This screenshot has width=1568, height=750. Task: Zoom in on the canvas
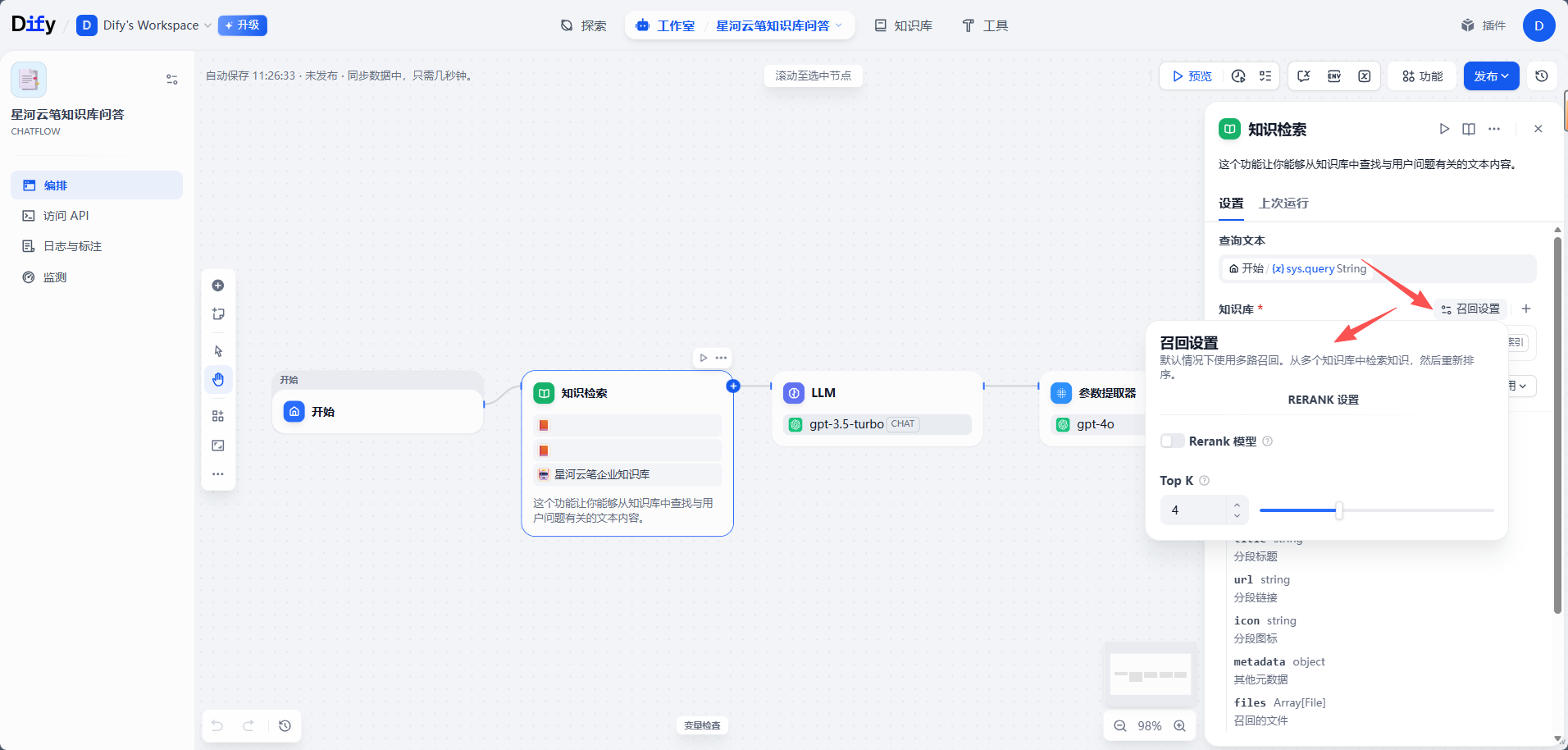pos(1180,725)
